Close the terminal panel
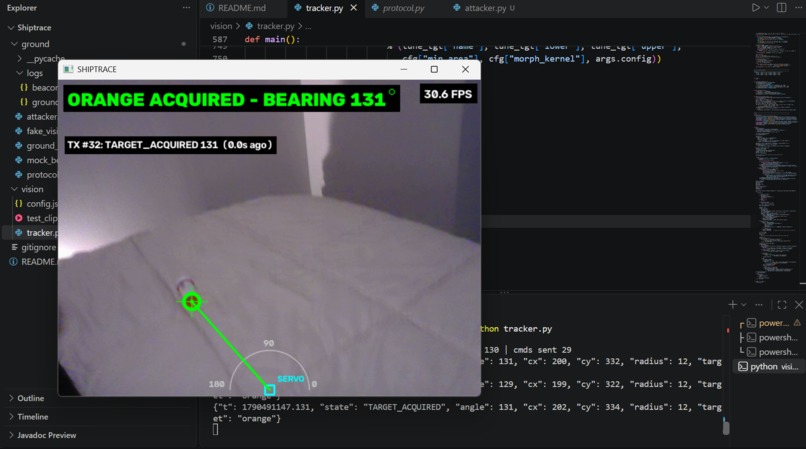Image resolution: width=806 pixels, height=449 pixels. [x=799, y=304]
